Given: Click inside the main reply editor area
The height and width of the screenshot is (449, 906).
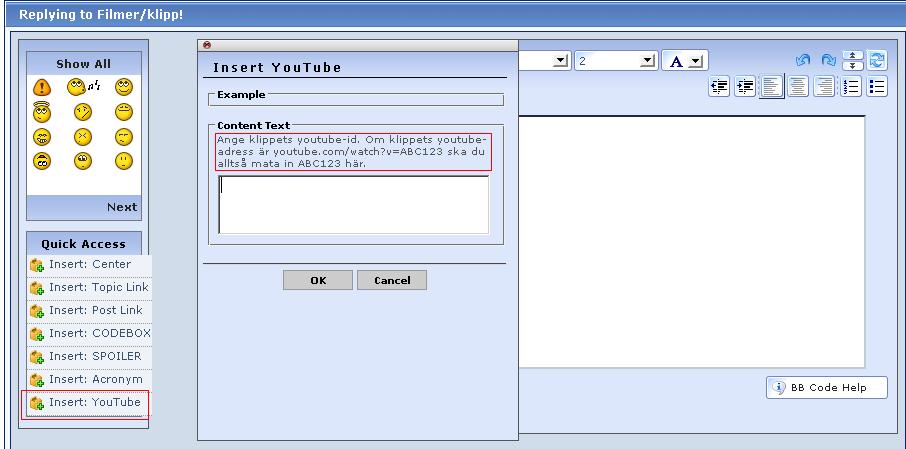Looking at the screenshot, I should (x=692, y=242).
